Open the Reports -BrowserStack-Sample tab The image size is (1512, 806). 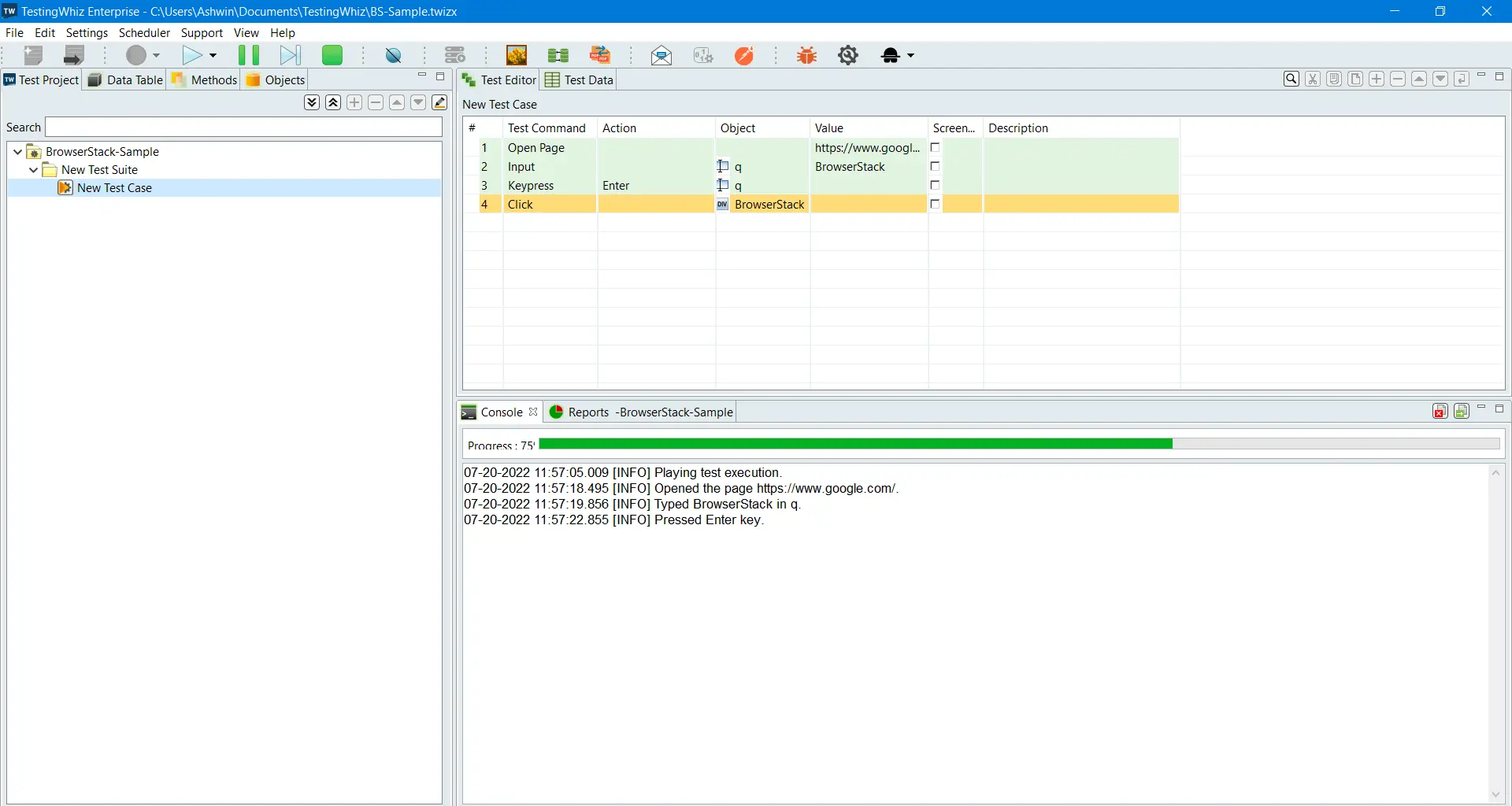point(641,412)
